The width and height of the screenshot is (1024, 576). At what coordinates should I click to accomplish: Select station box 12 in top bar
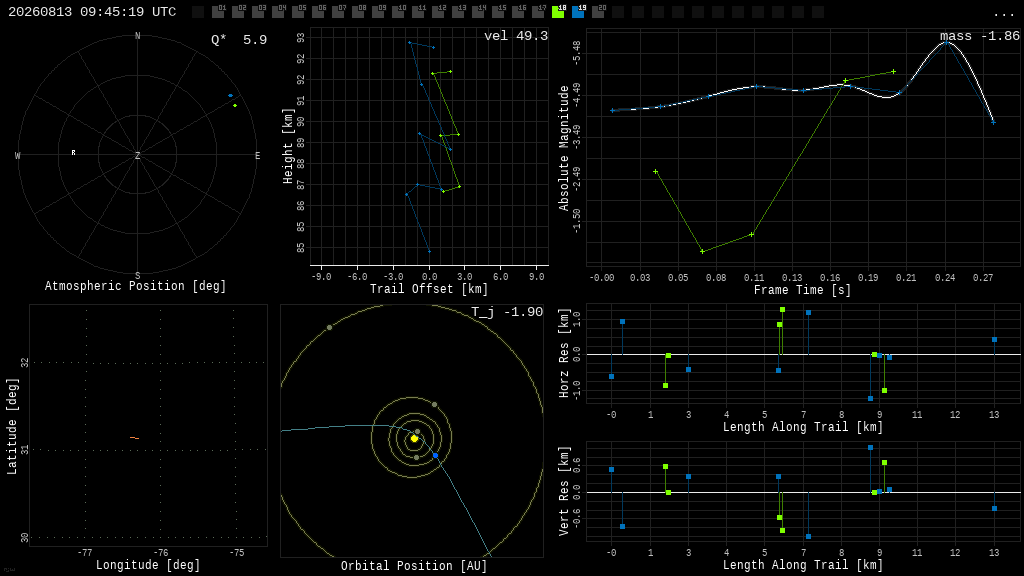[x=438, y=12]
